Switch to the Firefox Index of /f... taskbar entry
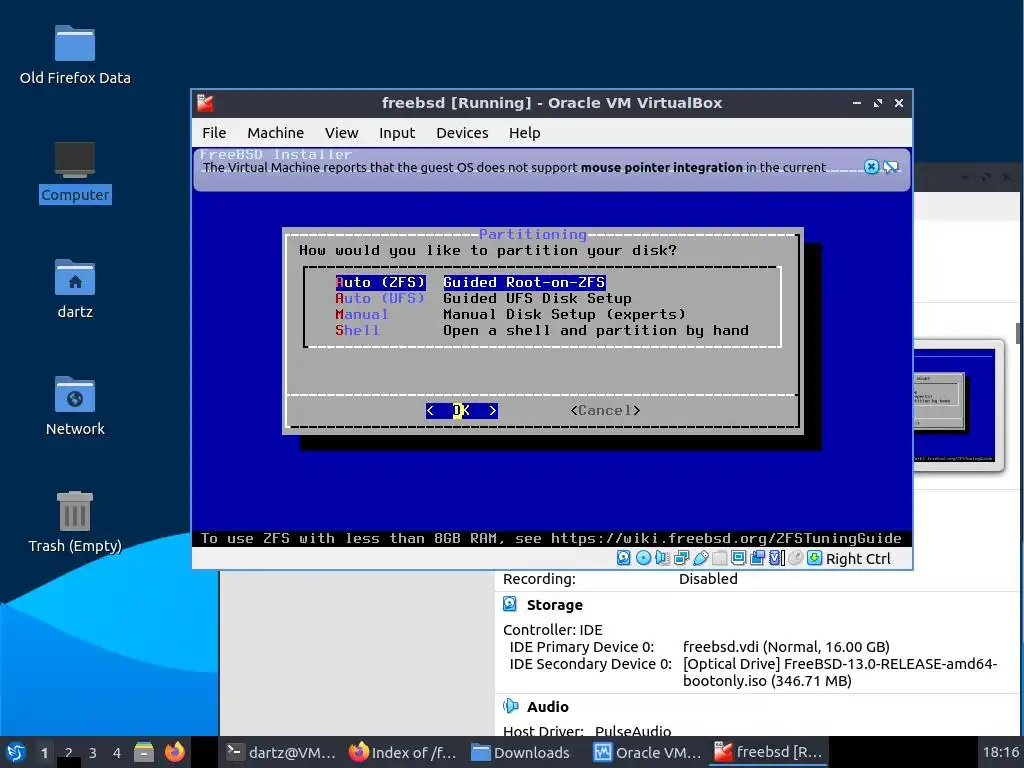 coord(402,752)
